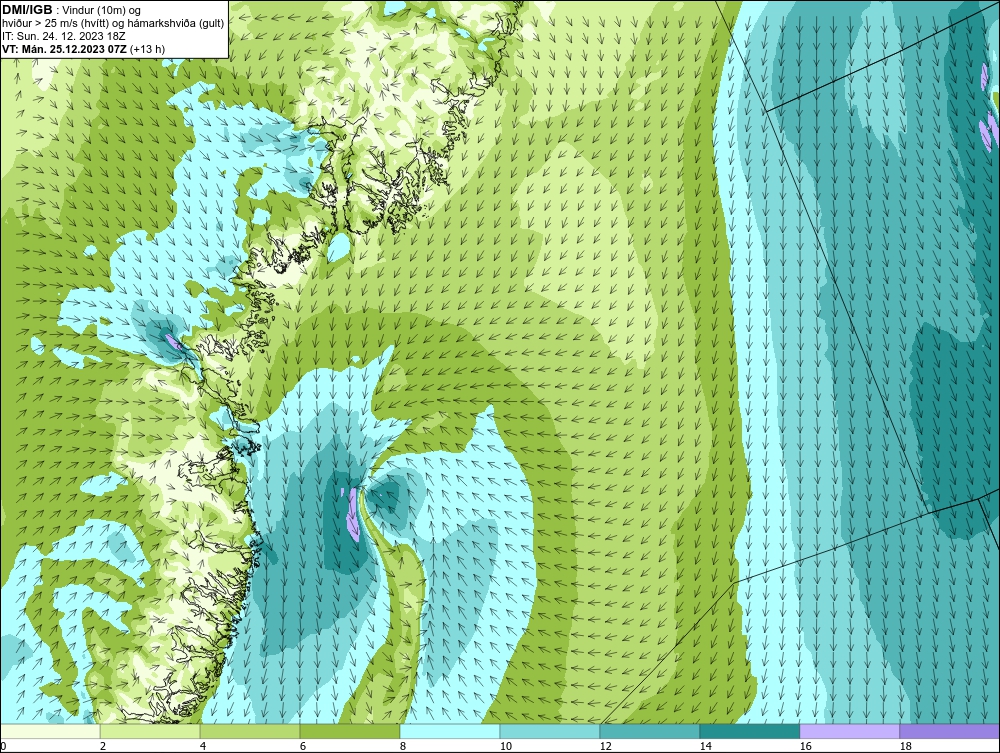Click the 'IT: Sun. 24. 12. 2023 18Z' line
The width and height of the screenshot is (1000, 753).
pyautogui.click(x=64, y=36)
